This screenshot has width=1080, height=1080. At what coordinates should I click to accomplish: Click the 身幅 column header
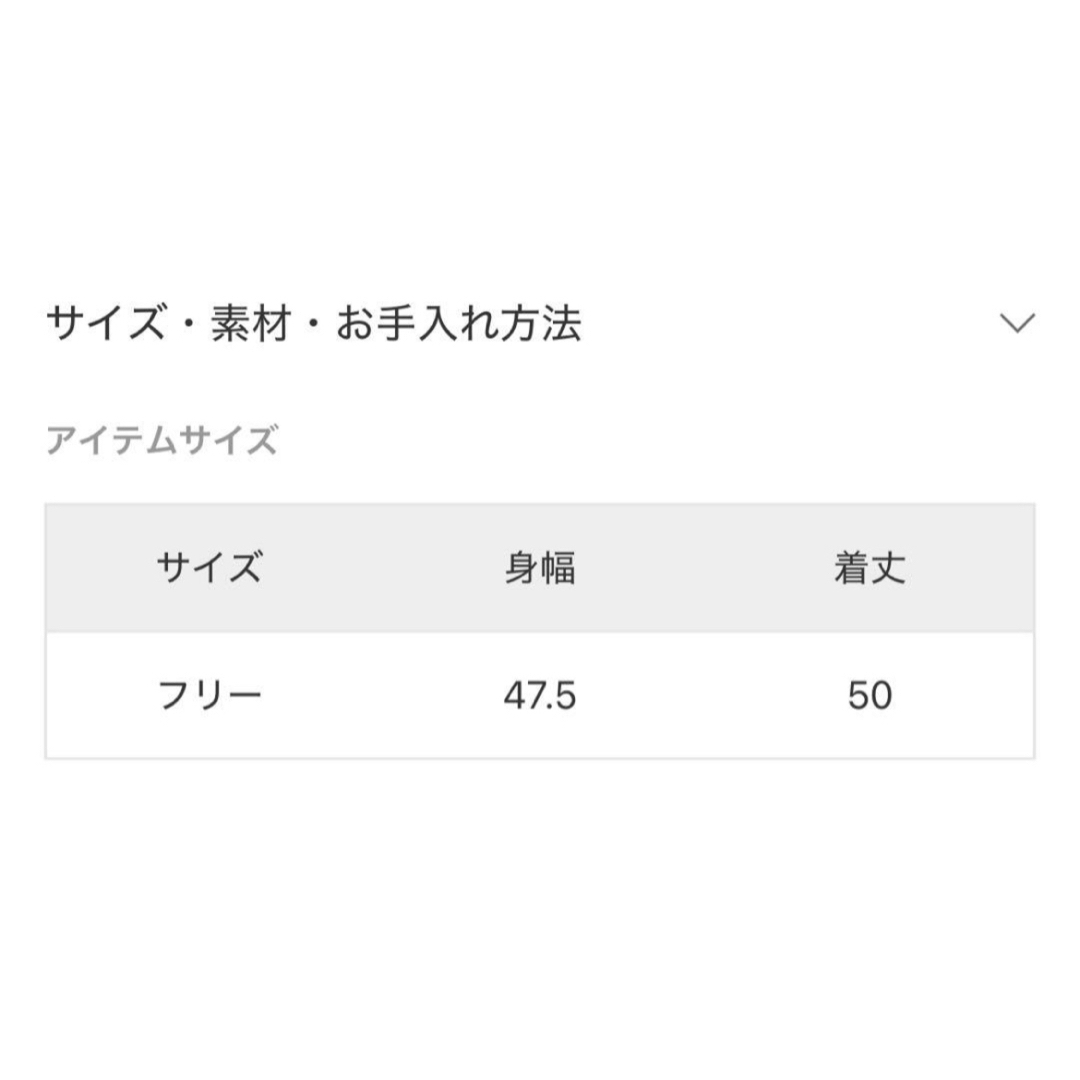point(540,568)
